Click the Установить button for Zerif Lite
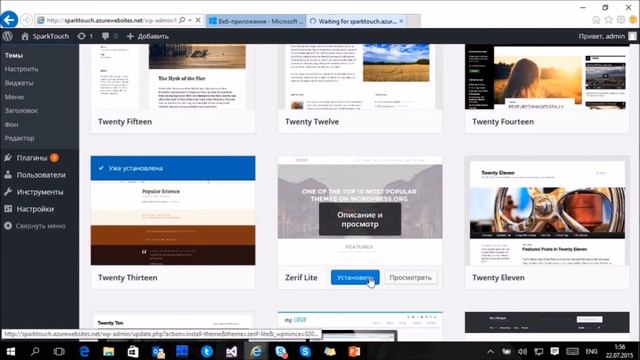Screen dimensions: 640x360 [355, 277]
